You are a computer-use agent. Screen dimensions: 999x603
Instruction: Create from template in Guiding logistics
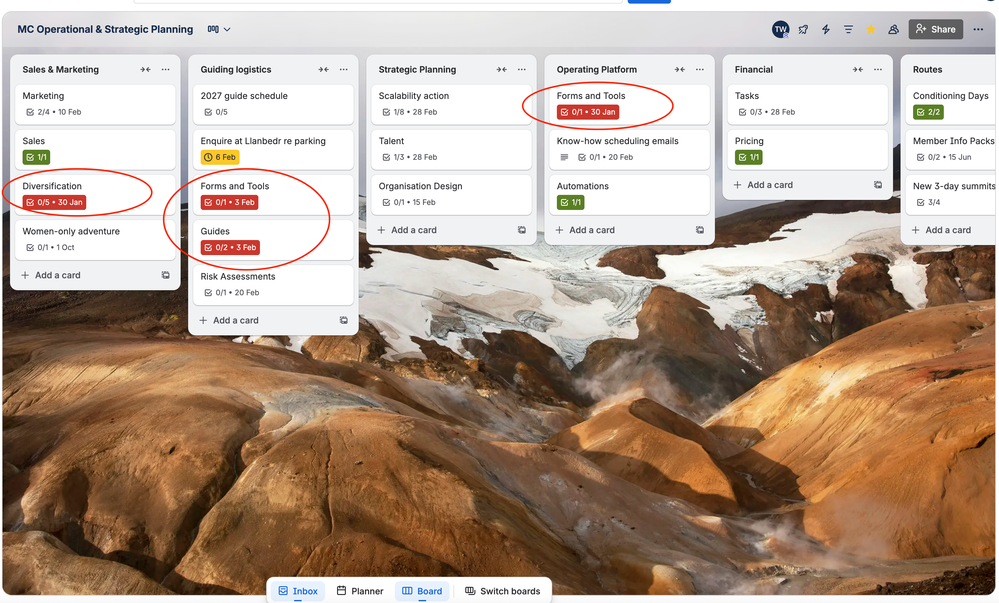[344, 321]
